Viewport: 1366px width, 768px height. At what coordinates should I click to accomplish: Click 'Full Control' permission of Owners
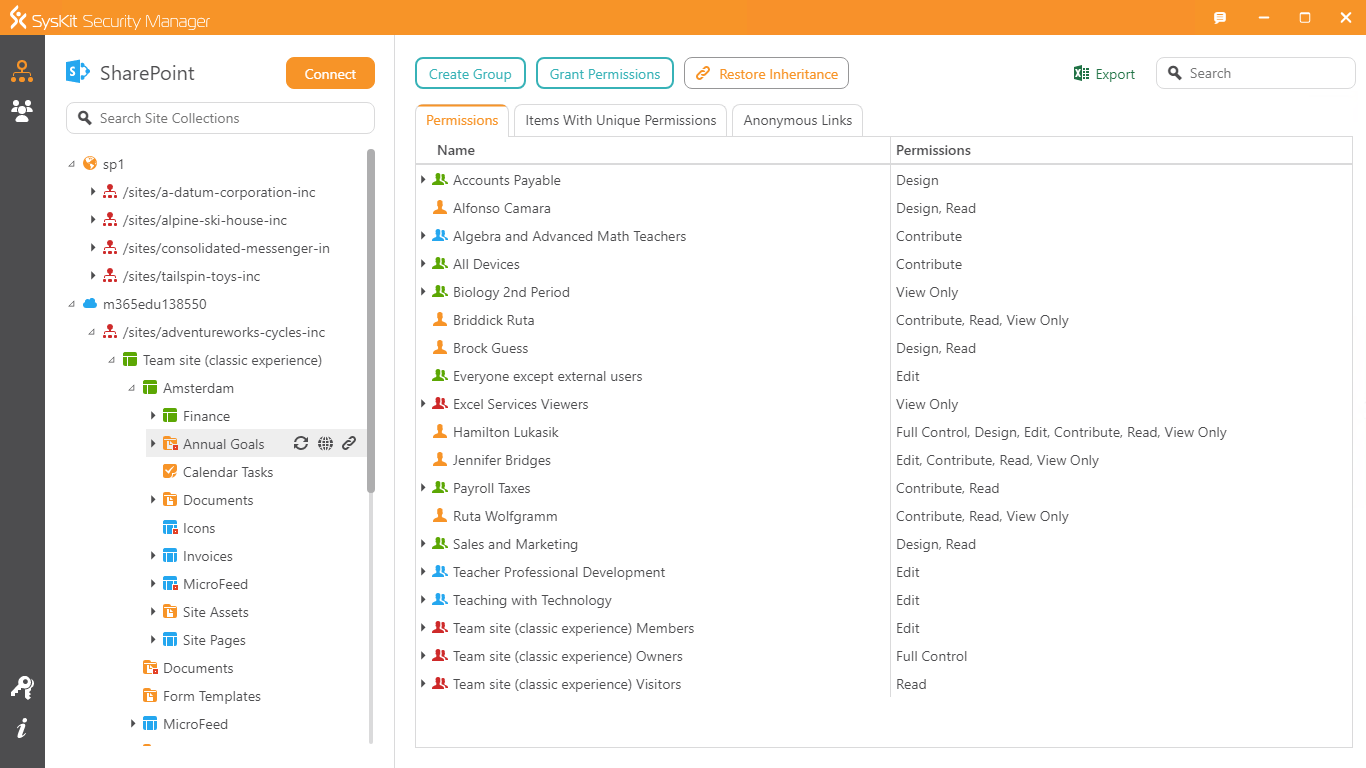[932, 656]
